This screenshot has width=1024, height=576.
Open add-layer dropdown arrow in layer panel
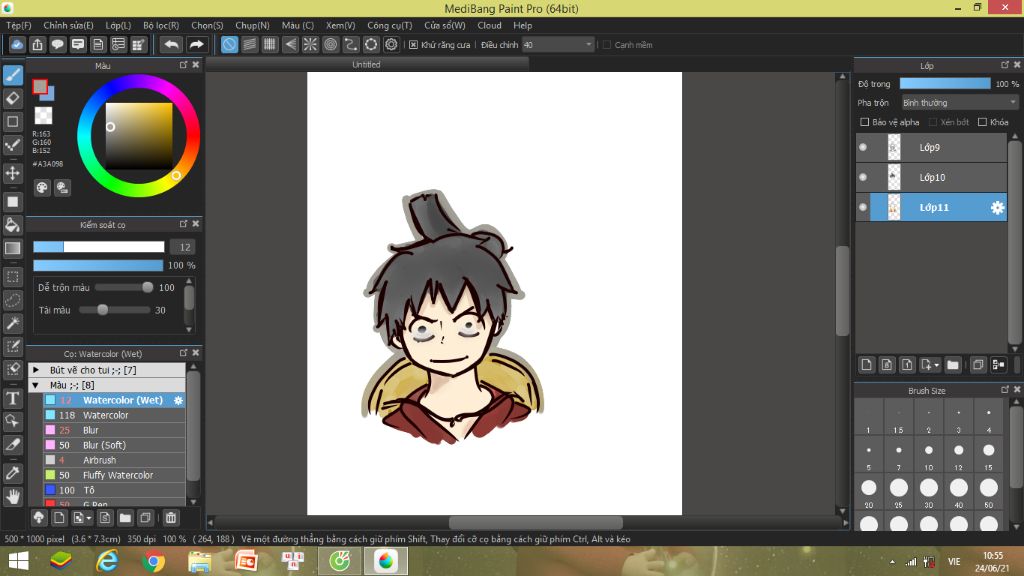point(936,365)
